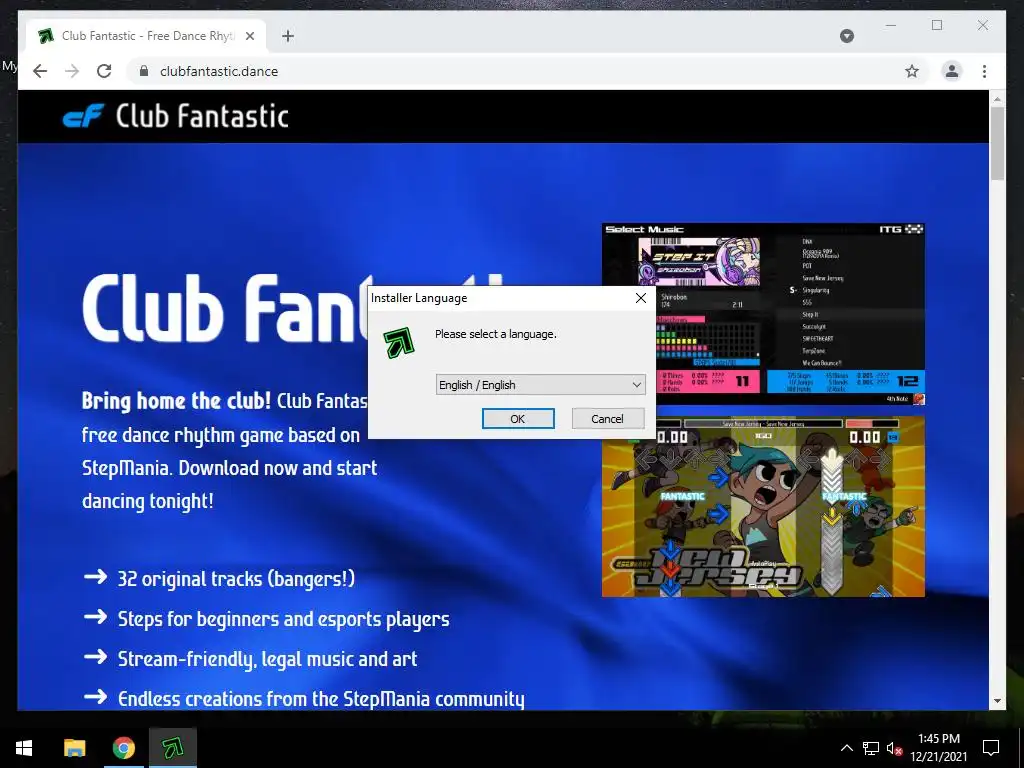1024x768 pixels.
Task: Select the Club Fantastic browser tab
Action: [x=146, y=36]
